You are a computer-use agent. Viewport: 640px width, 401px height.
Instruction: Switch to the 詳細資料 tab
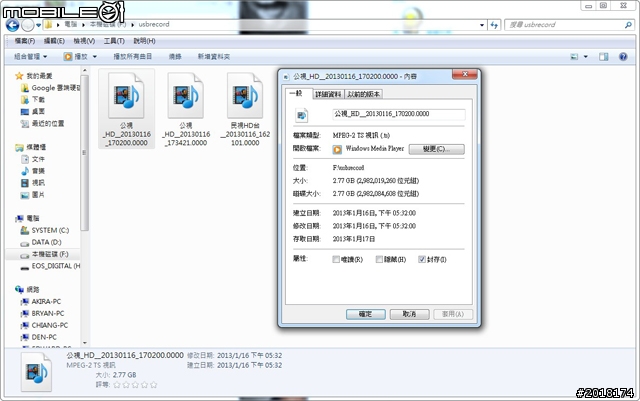coord(328,94)
